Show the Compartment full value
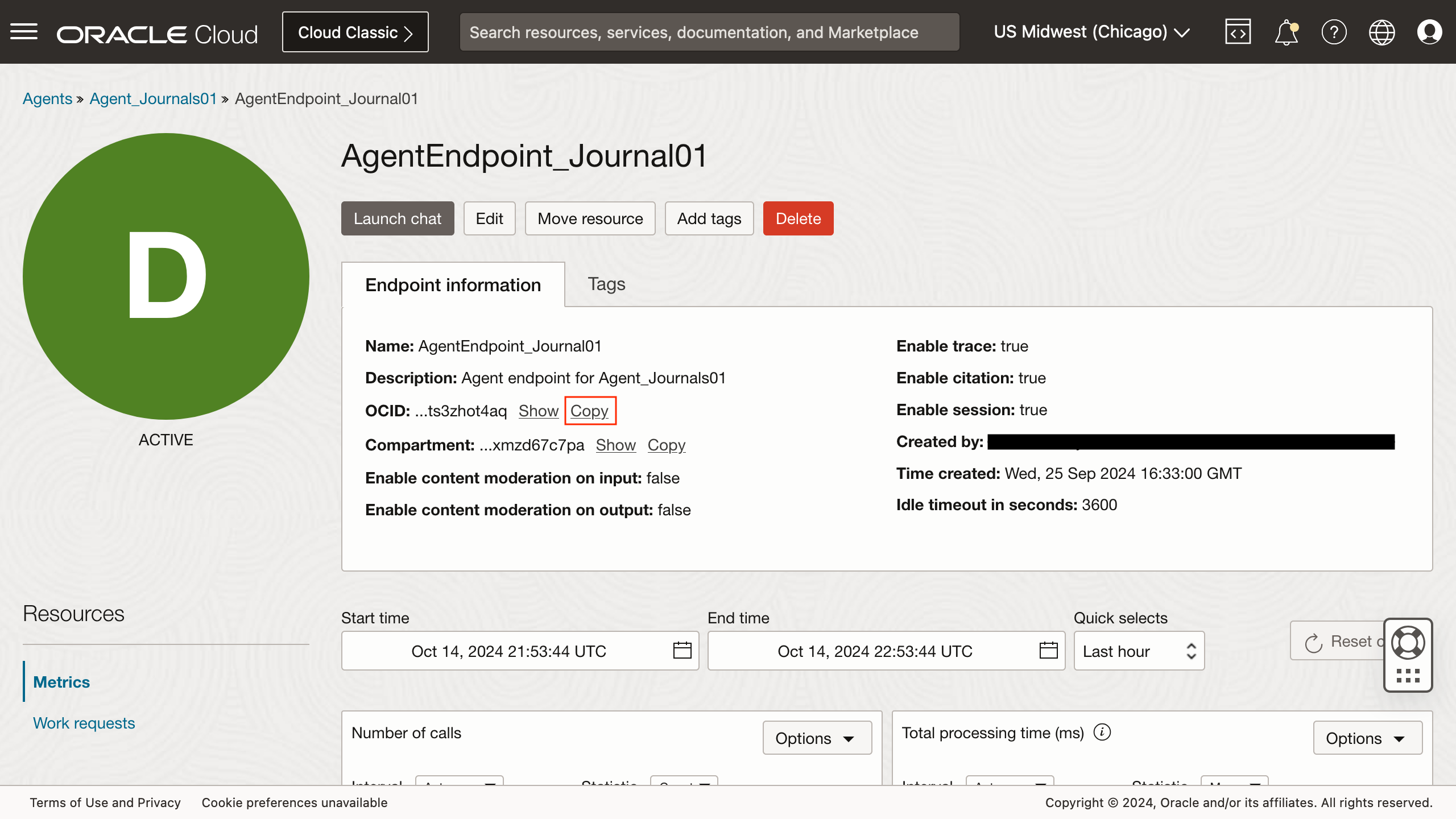Image resolution: width=1456 pixels, height=819 pixels. [x=615, y=444]
